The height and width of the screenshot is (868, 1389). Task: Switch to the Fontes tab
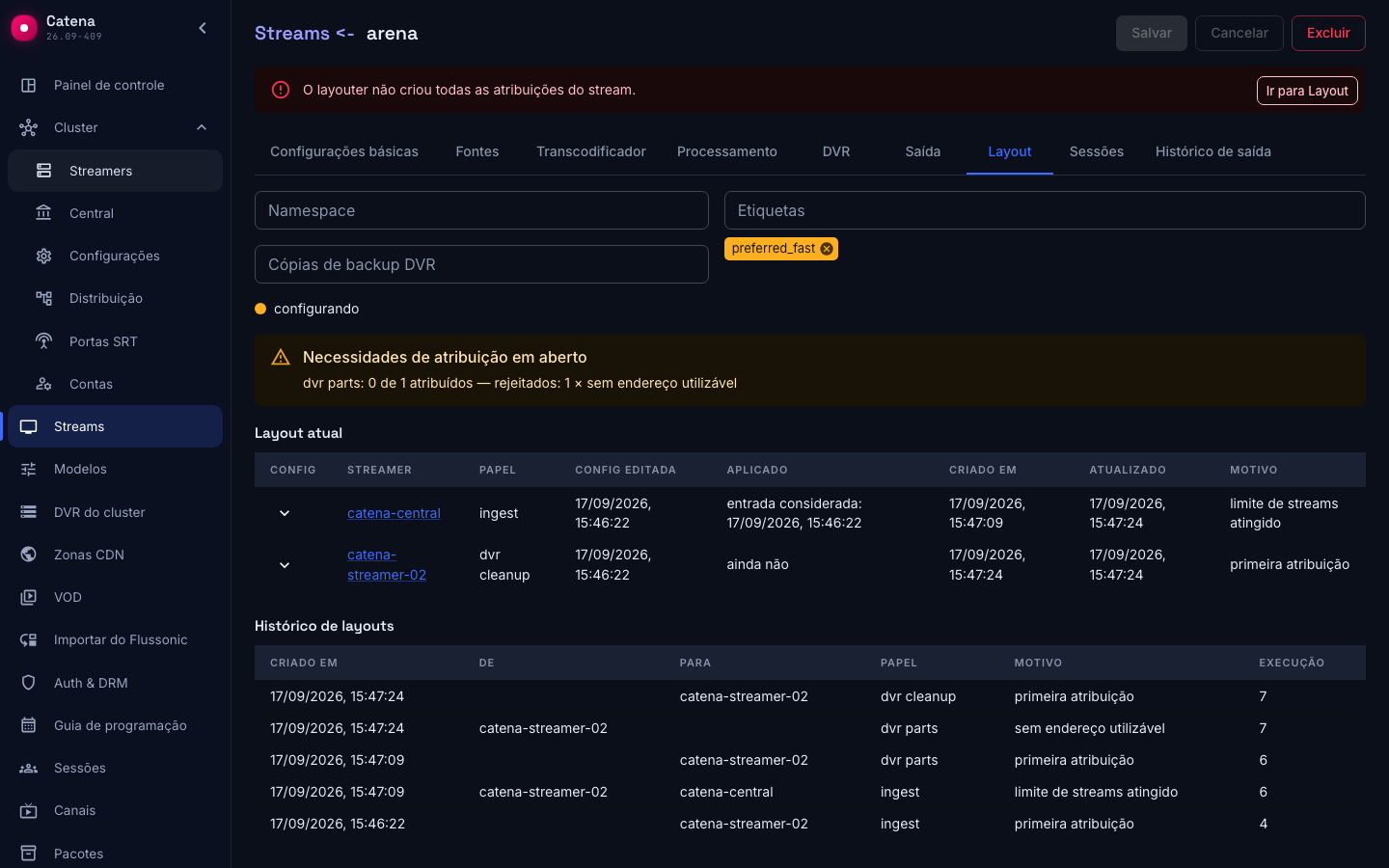477,151
